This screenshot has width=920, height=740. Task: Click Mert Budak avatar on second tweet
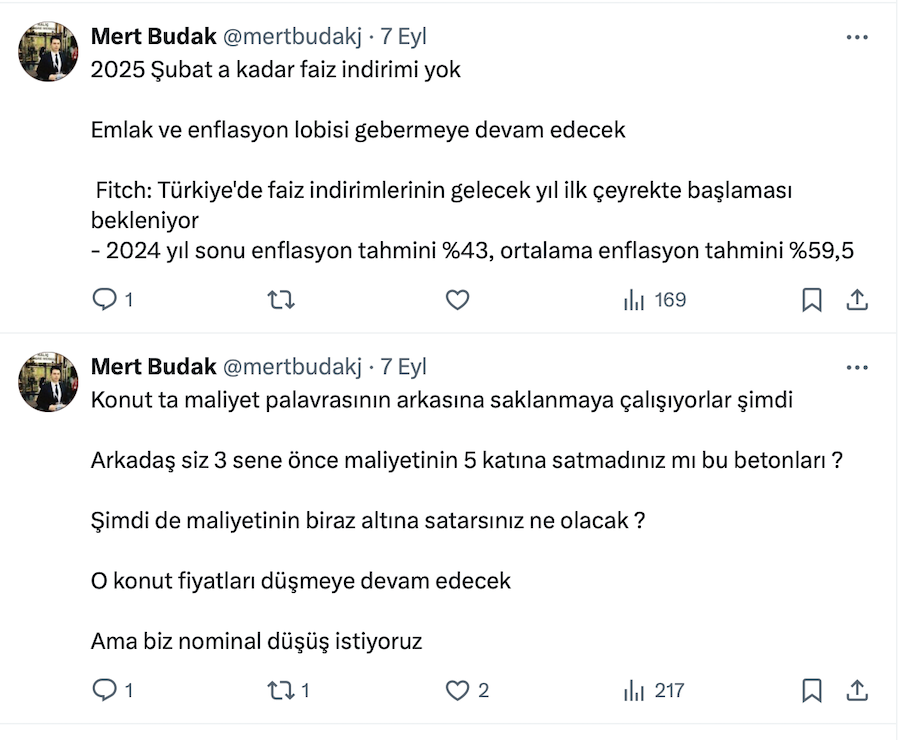click(x=49, y=382)
